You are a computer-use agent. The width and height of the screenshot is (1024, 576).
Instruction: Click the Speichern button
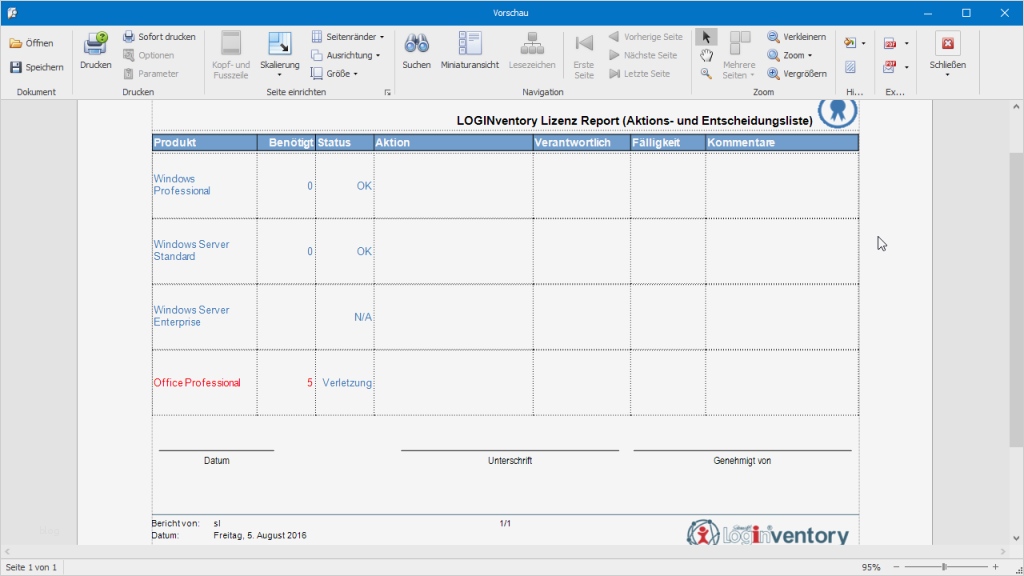click(37, 67)
